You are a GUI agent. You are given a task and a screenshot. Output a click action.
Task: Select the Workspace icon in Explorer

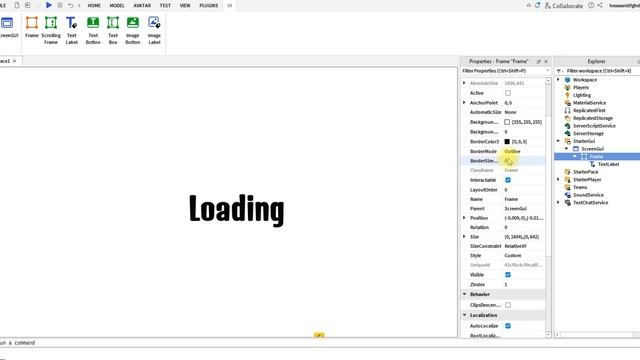(567, 80)
